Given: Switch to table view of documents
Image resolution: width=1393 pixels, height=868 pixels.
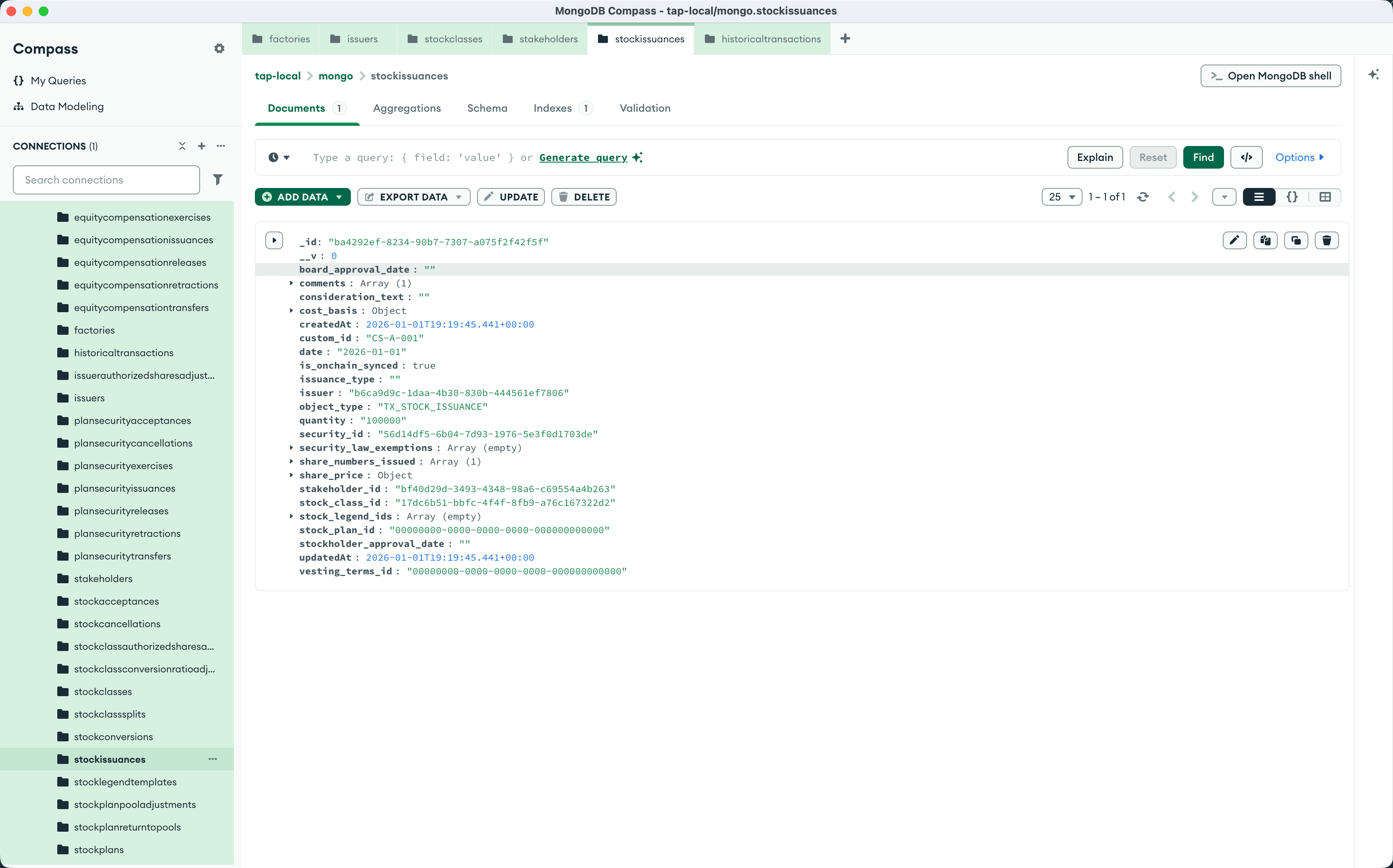Looking at the screenshot, I should (1325, 197).
